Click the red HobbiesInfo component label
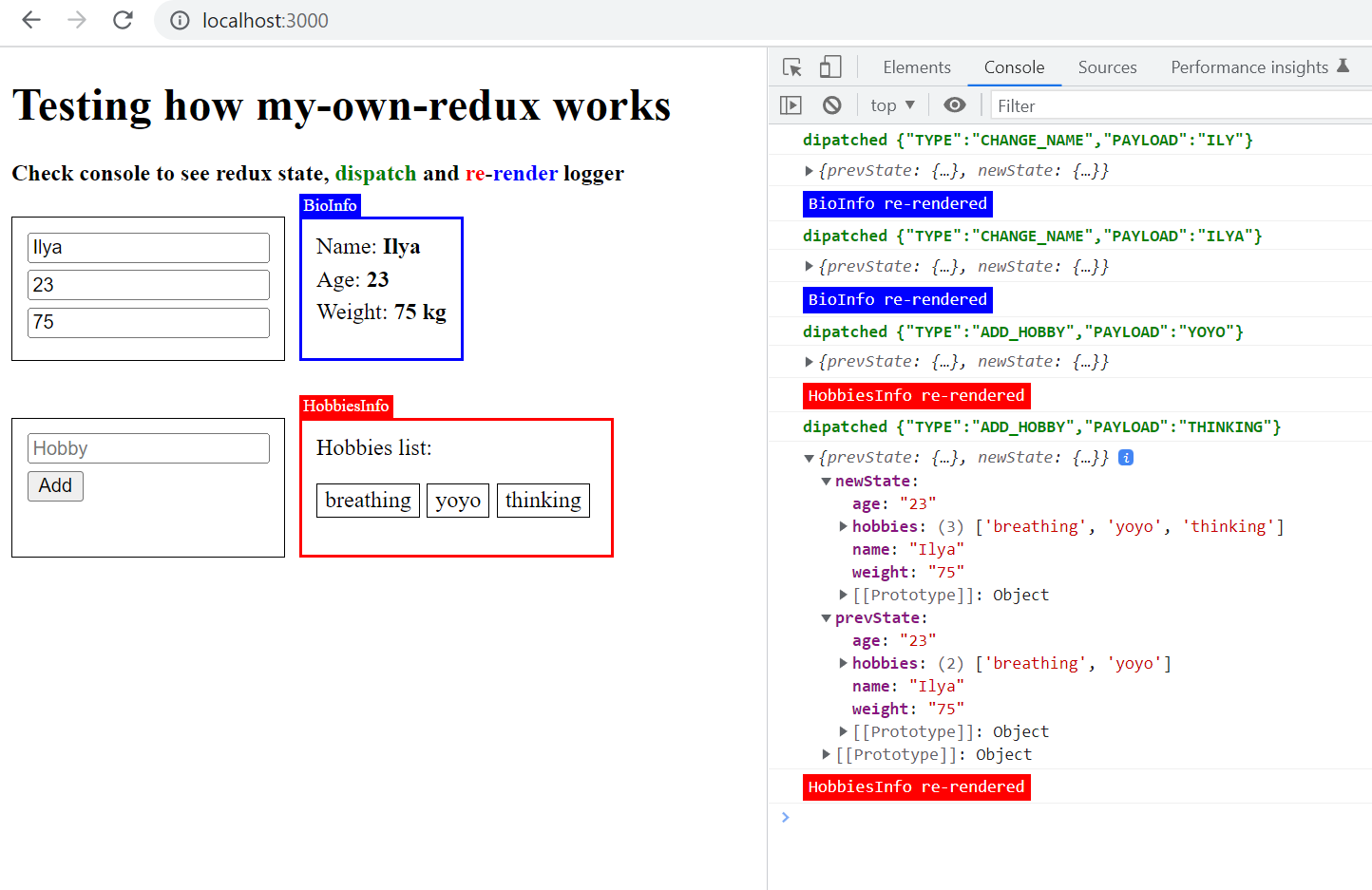The height and width of the screenshot is (890, 1372). (x=346, y=406)
